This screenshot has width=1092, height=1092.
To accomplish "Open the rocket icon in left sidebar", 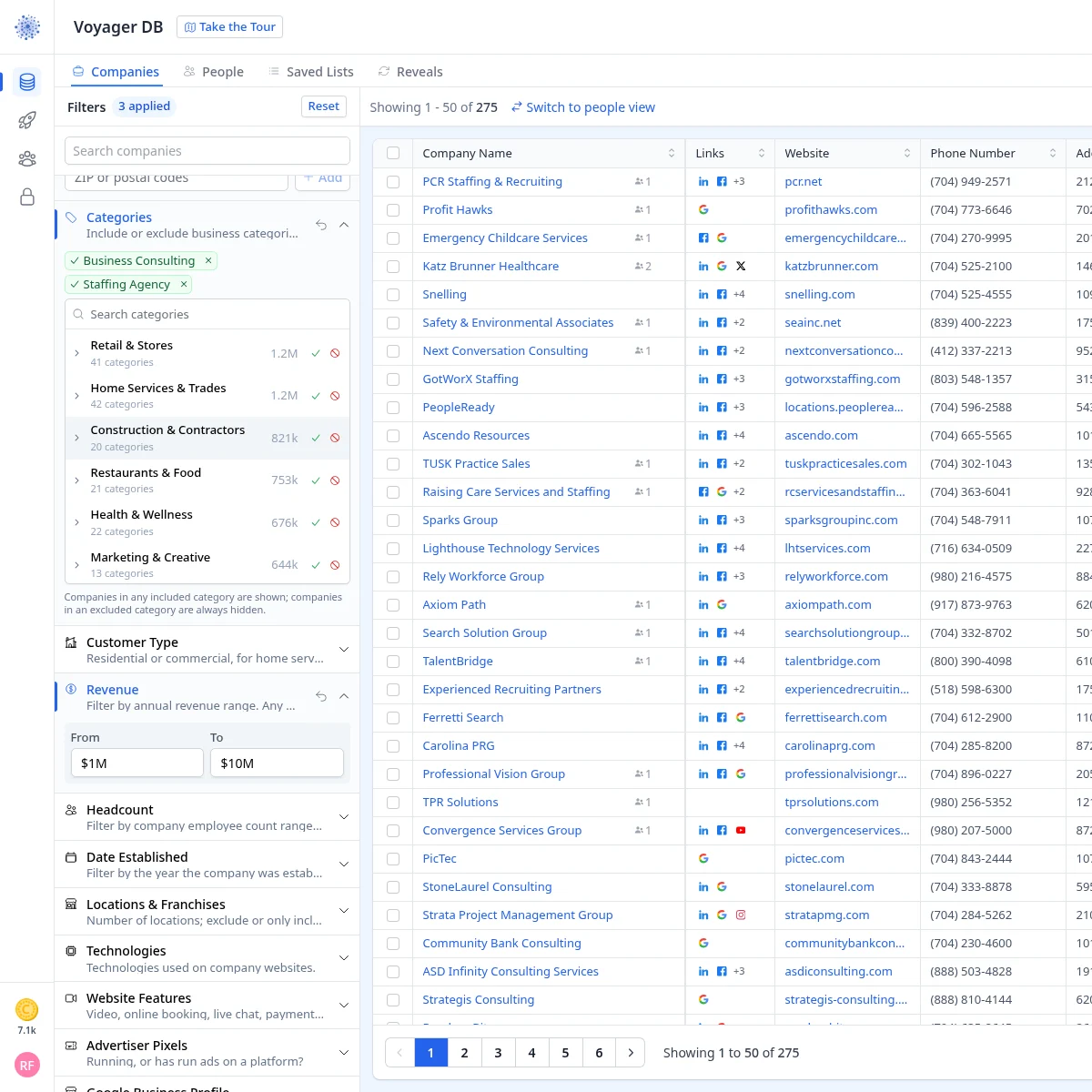I will click(27, 120).
